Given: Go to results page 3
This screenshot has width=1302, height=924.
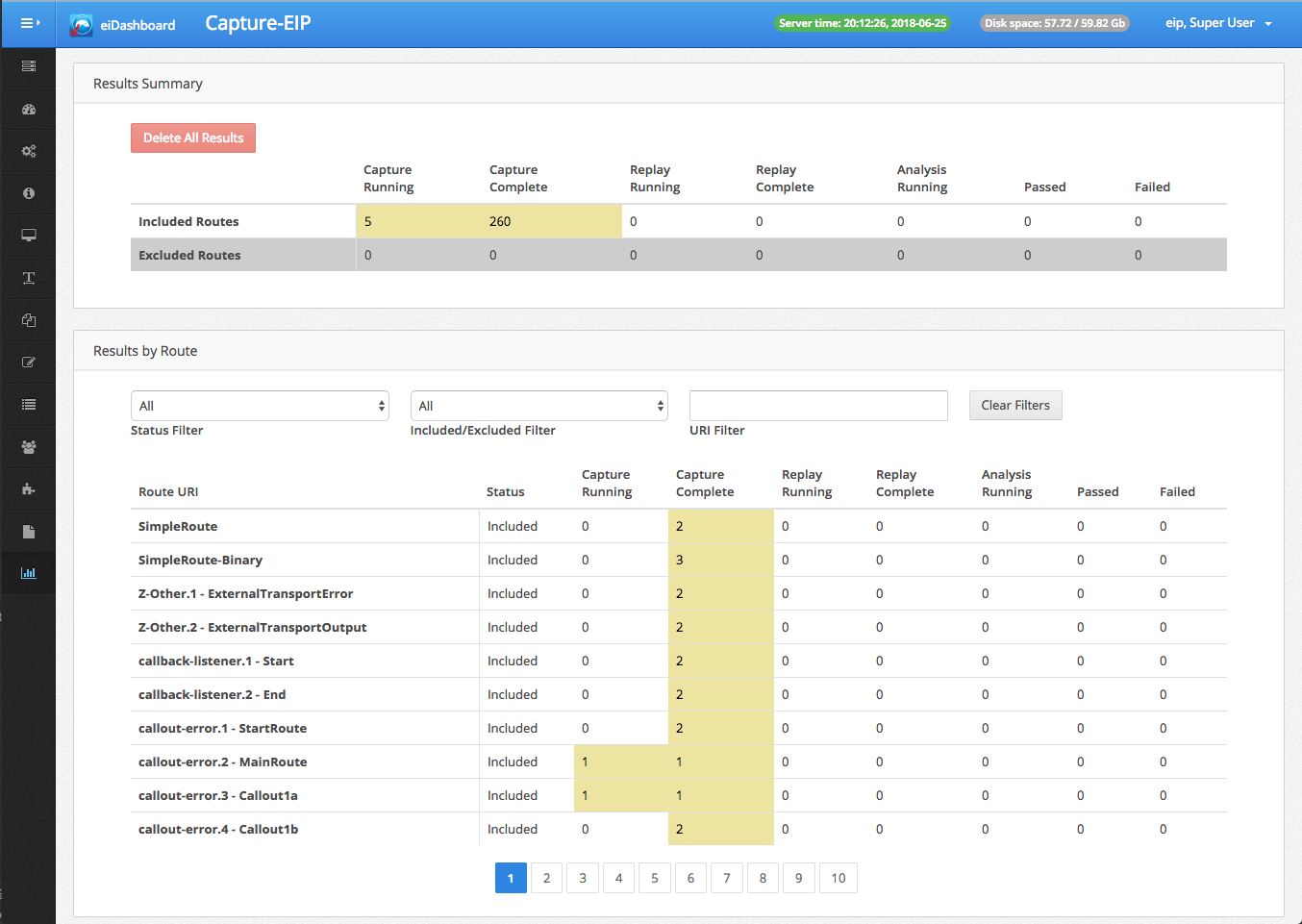Looking at the screenshot, I should click(x=583, y=878).
